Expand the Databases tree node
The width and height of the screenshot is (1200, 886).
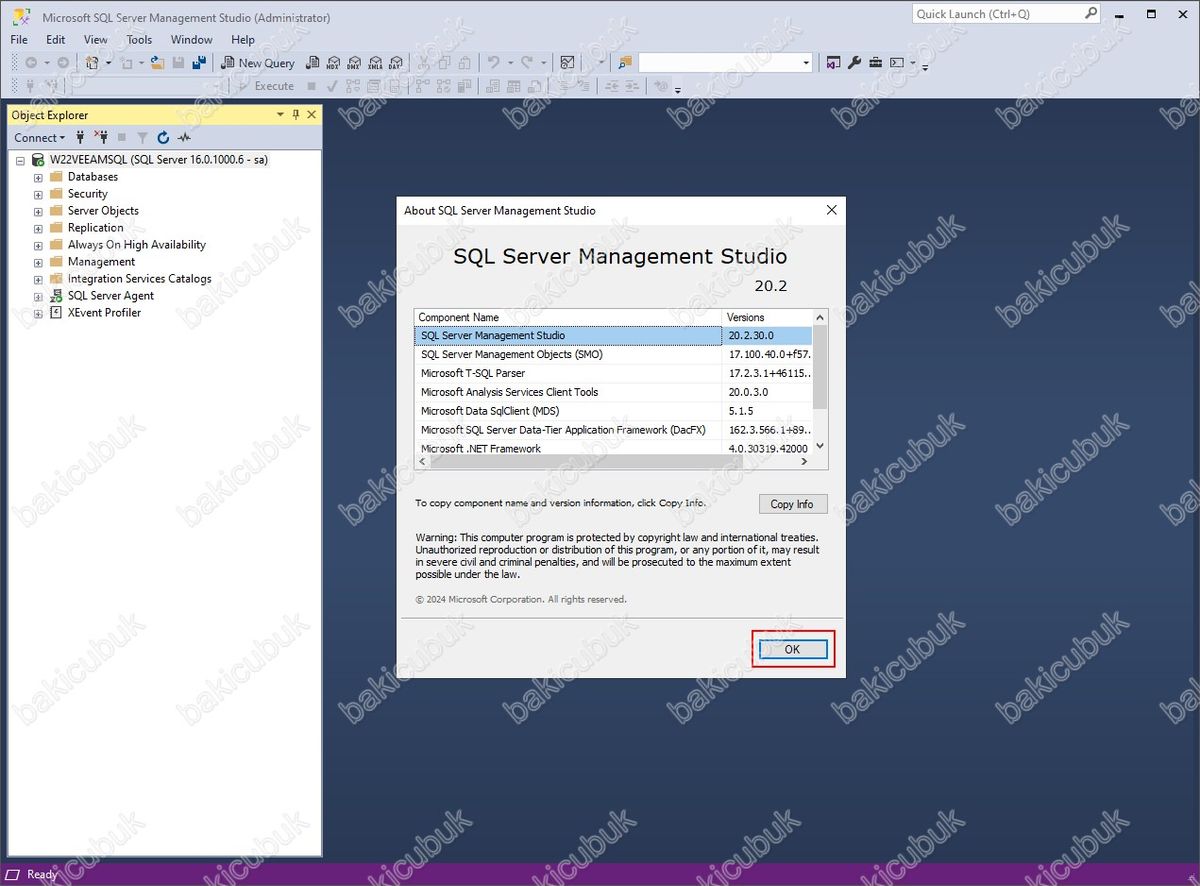[x=38, y=177]
